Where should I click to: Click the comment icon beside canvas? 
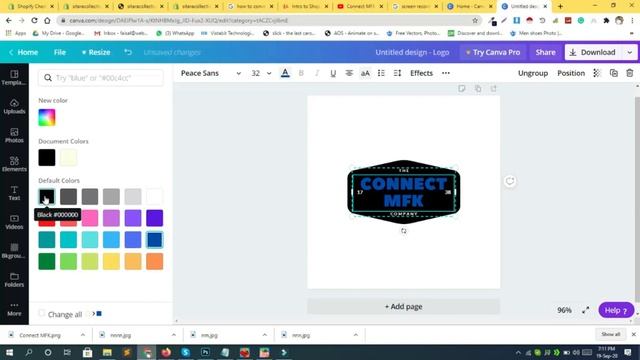tap(510, 181)
